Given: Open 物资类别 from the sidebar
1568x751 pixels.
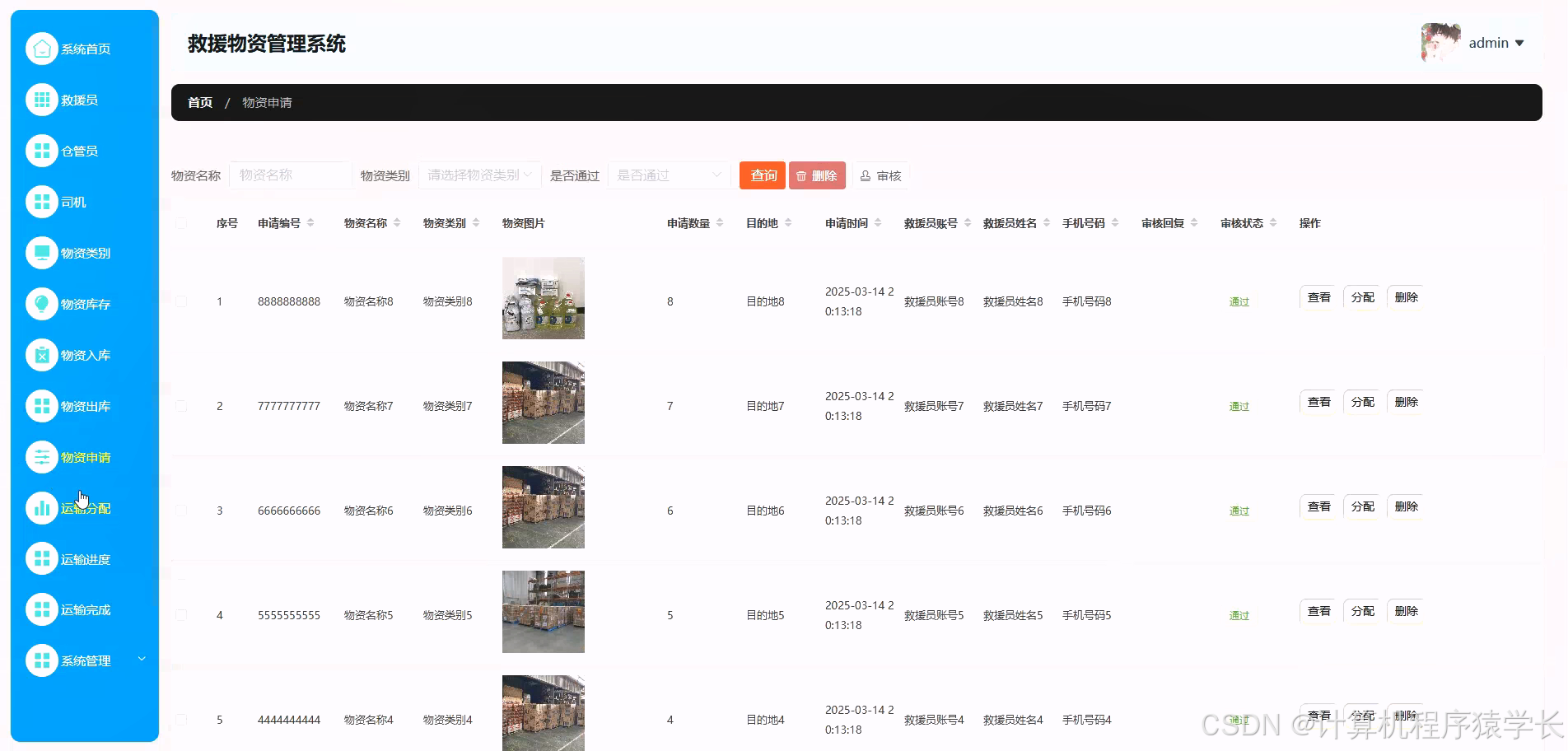Looking at the screenshot, I should (85, 253).
